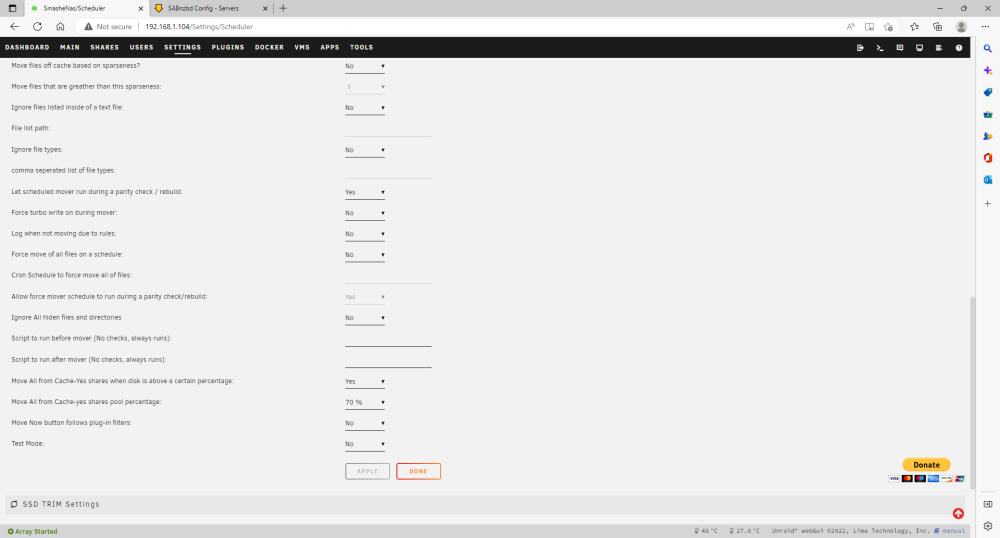1000x538 pixels.
Task: Click the Apply button
Action: 367,471
